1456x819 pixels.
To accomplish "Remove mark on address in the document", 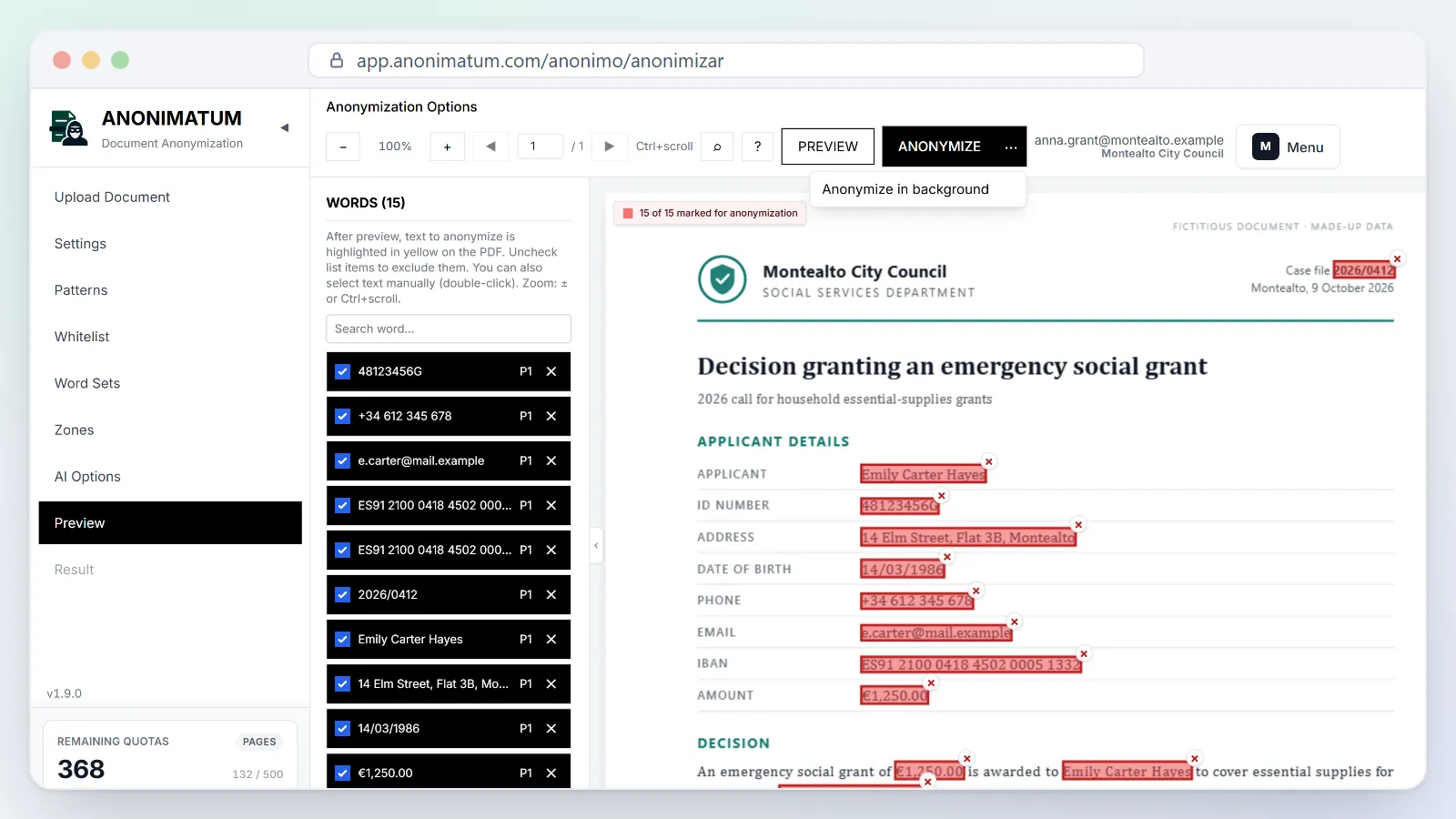I will (x=1078, y=524).
